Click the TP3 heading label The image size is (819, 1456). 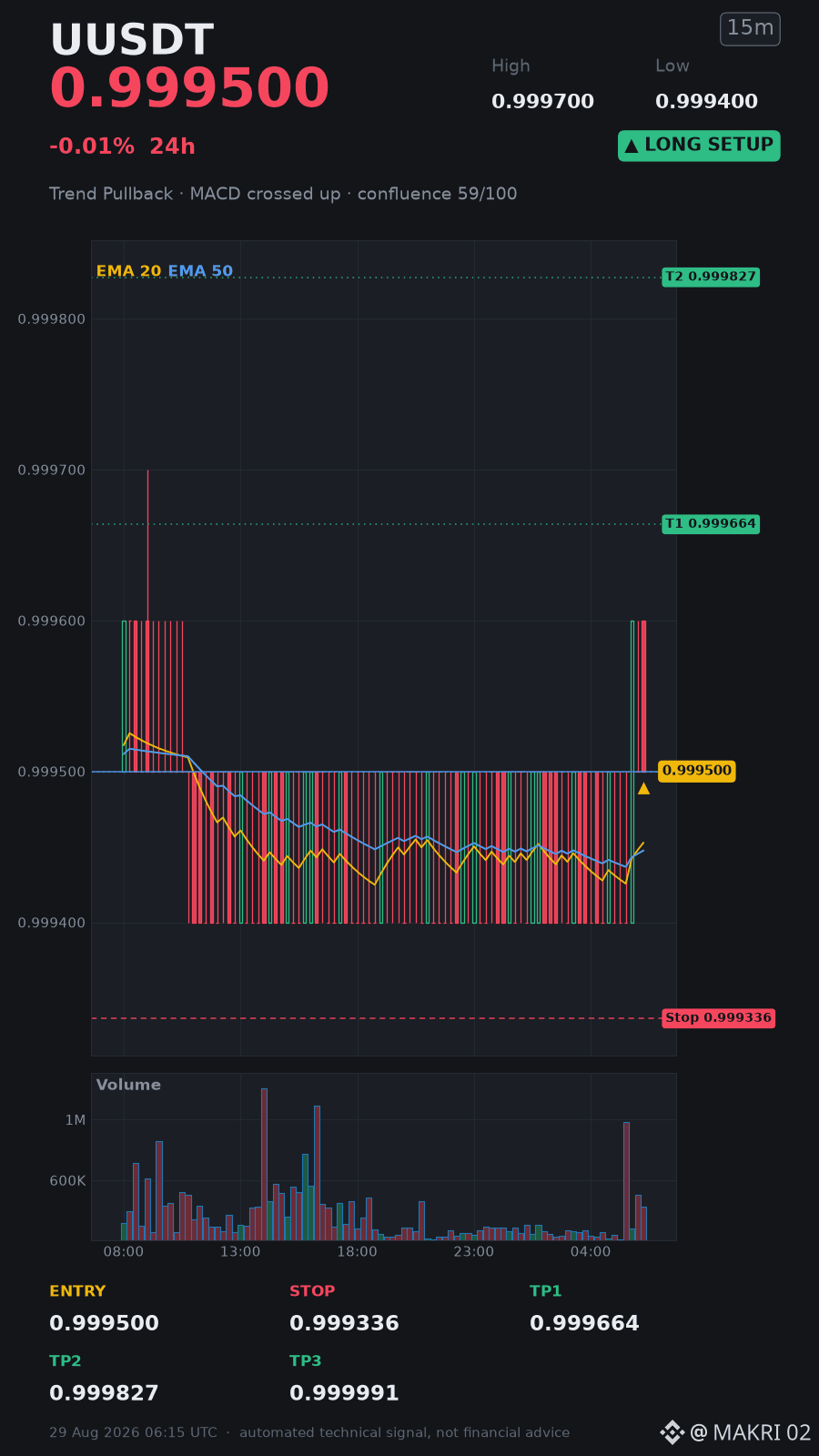click(x=306, y=1361)
